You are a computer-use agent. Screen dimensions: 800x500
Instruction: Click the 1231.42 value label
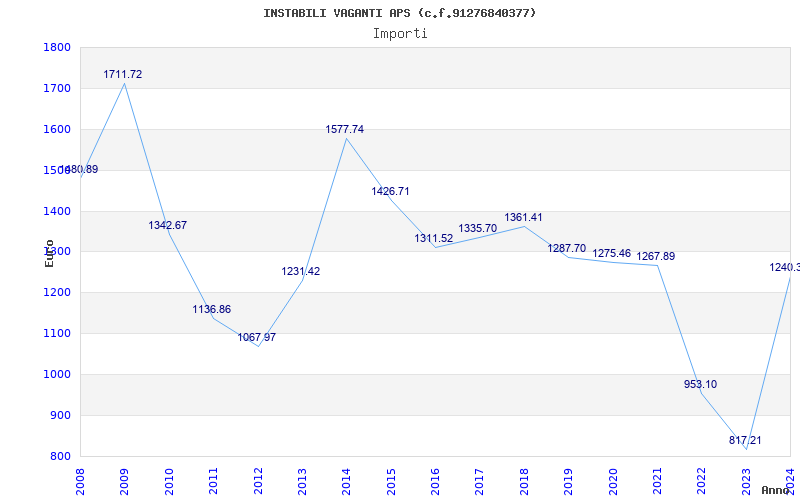coord(301,271)
